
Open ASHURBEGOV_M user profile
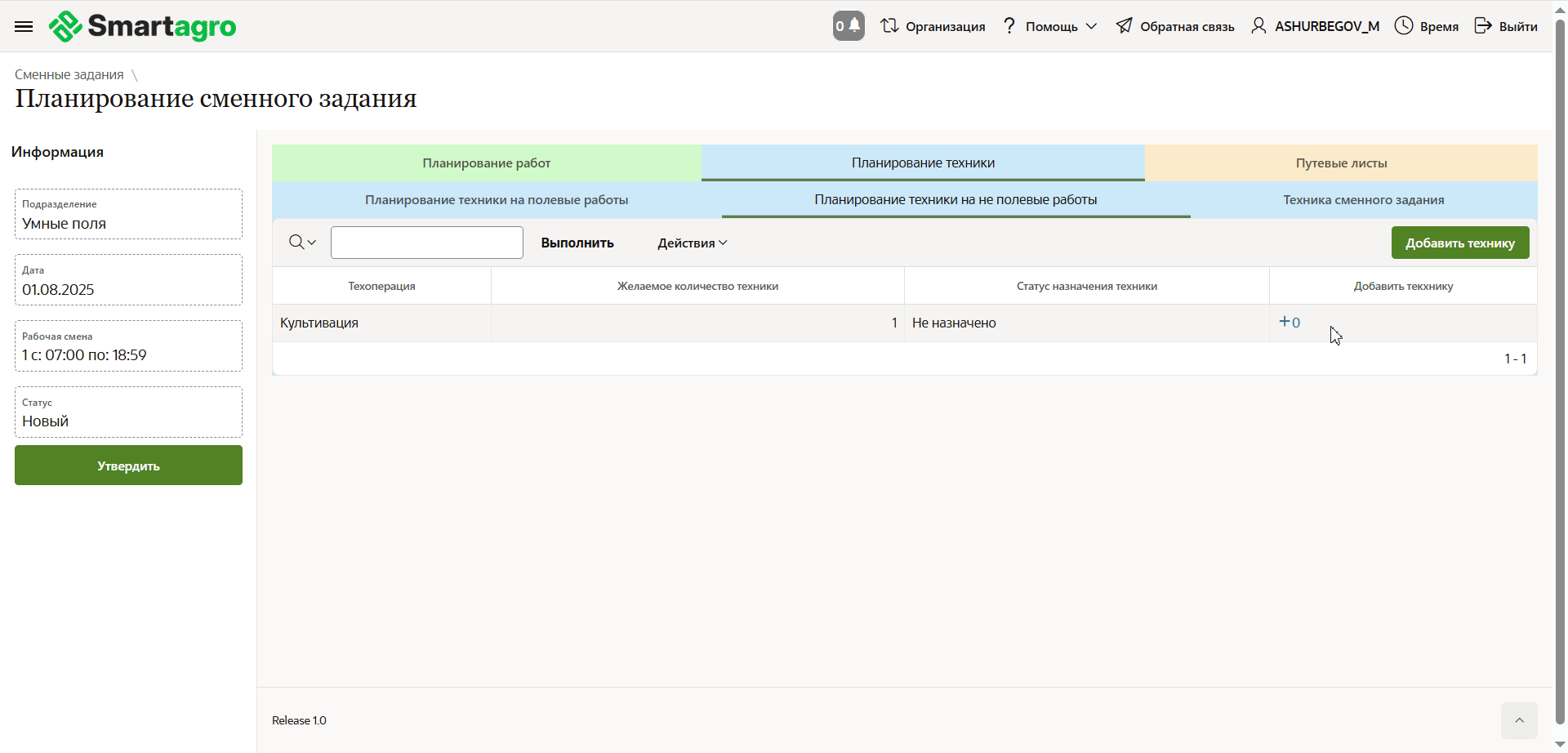1315,26
